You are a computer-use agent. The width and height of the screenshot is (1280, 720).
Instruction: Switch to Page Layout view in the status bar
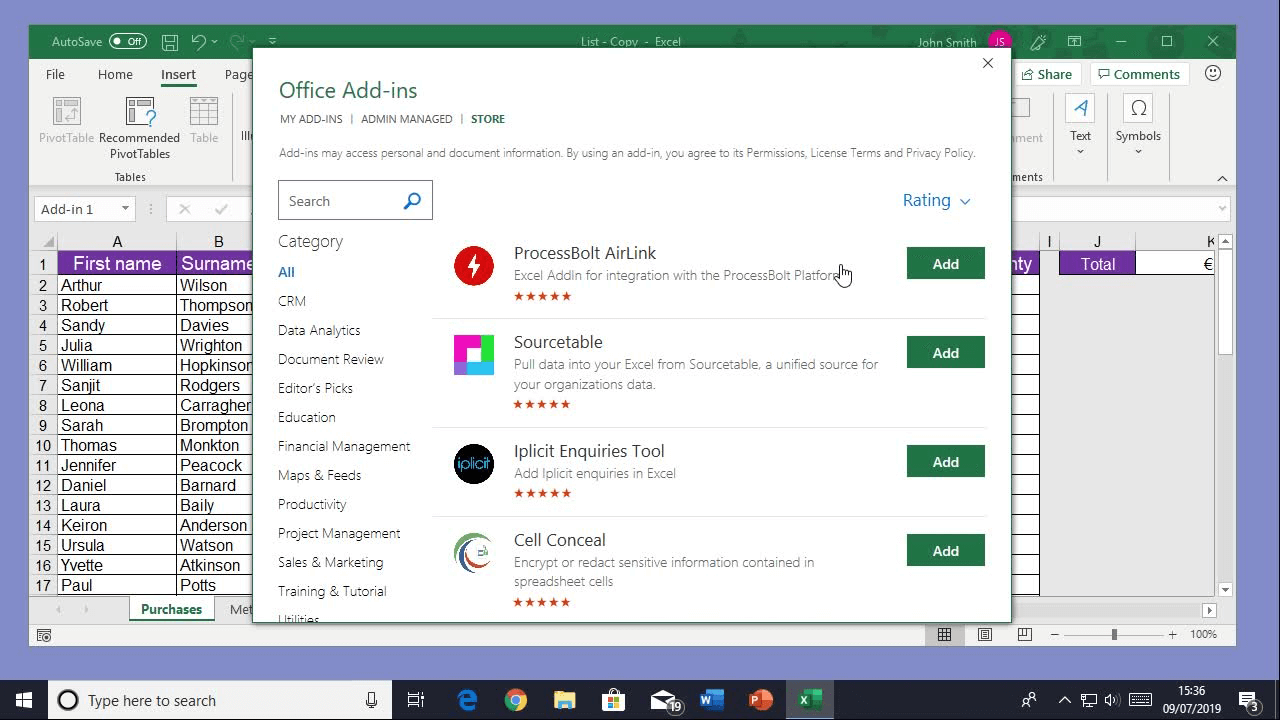click(983, 634)
